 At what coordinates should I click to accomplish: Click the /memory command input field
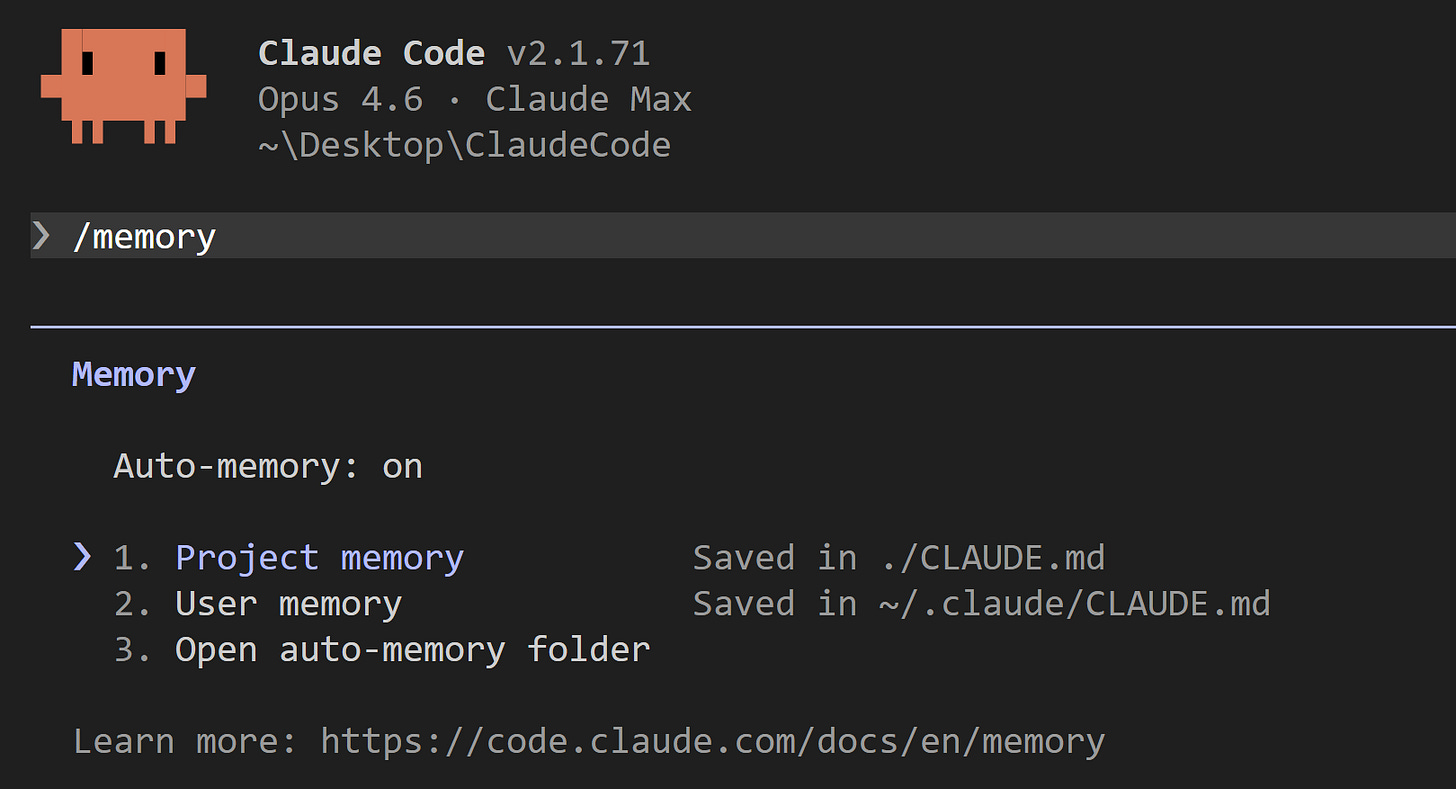144,236
